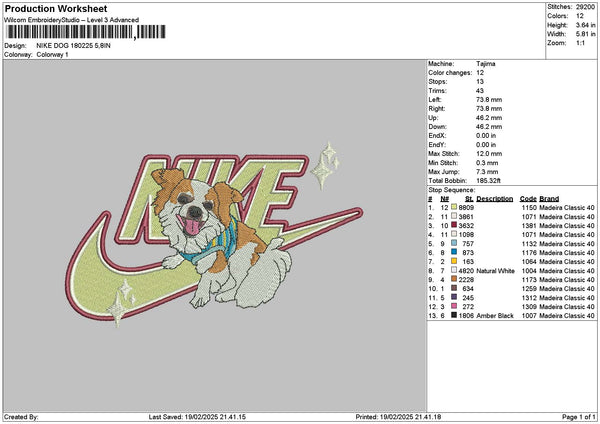
Task: Click the Description column header
Action: click(x=494, y=199)
